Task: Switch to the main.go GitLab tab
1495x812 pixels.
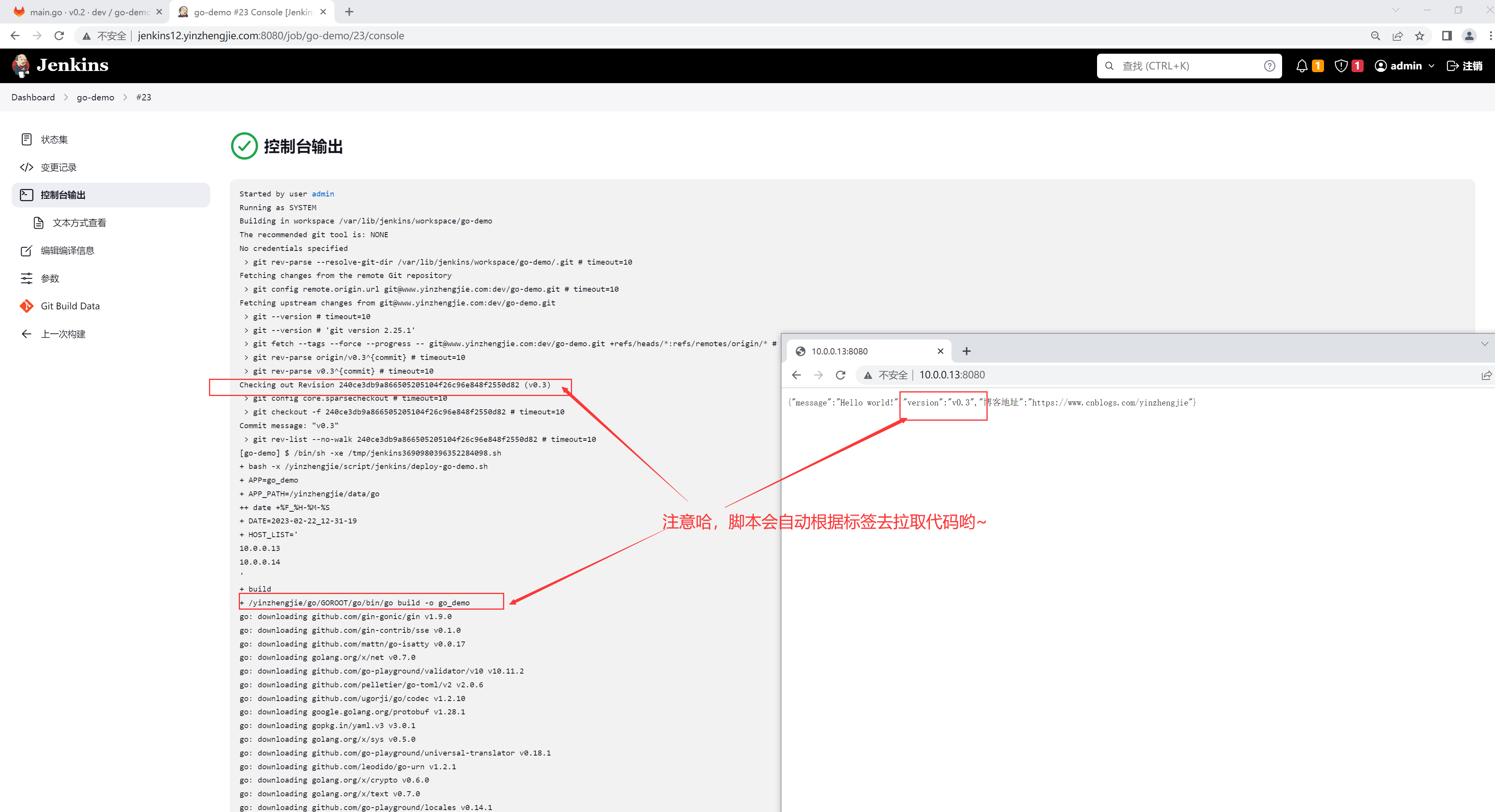Action: (x=87, y=12)
